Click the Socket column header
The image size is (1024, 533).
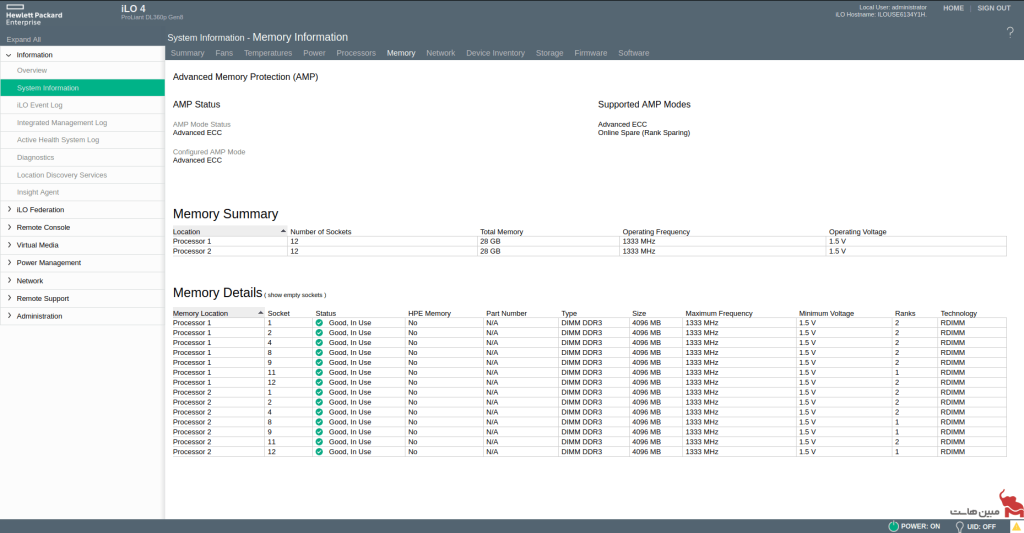point(278,313)
